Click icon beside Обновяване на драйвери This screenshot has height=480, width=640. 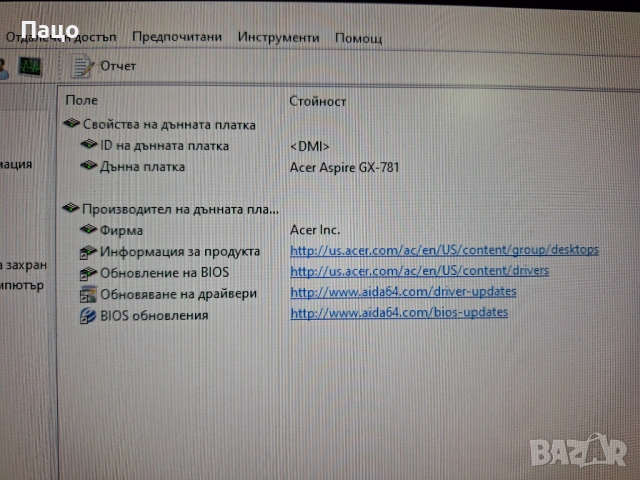click(x=88, y=294)
